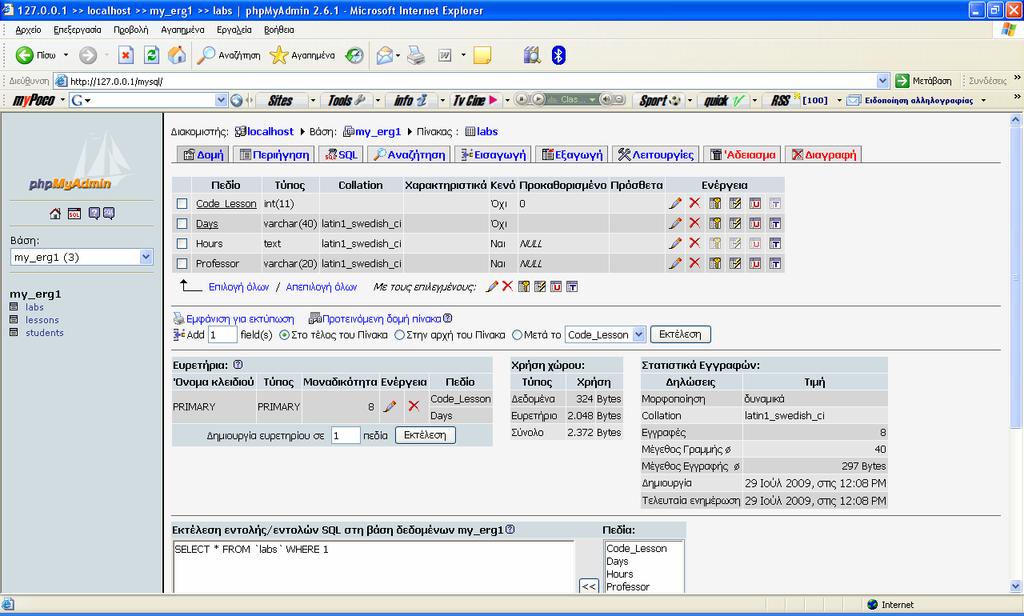Check the Professor field checkbox
Screen dimensions: 1024x616
(182, 264)
